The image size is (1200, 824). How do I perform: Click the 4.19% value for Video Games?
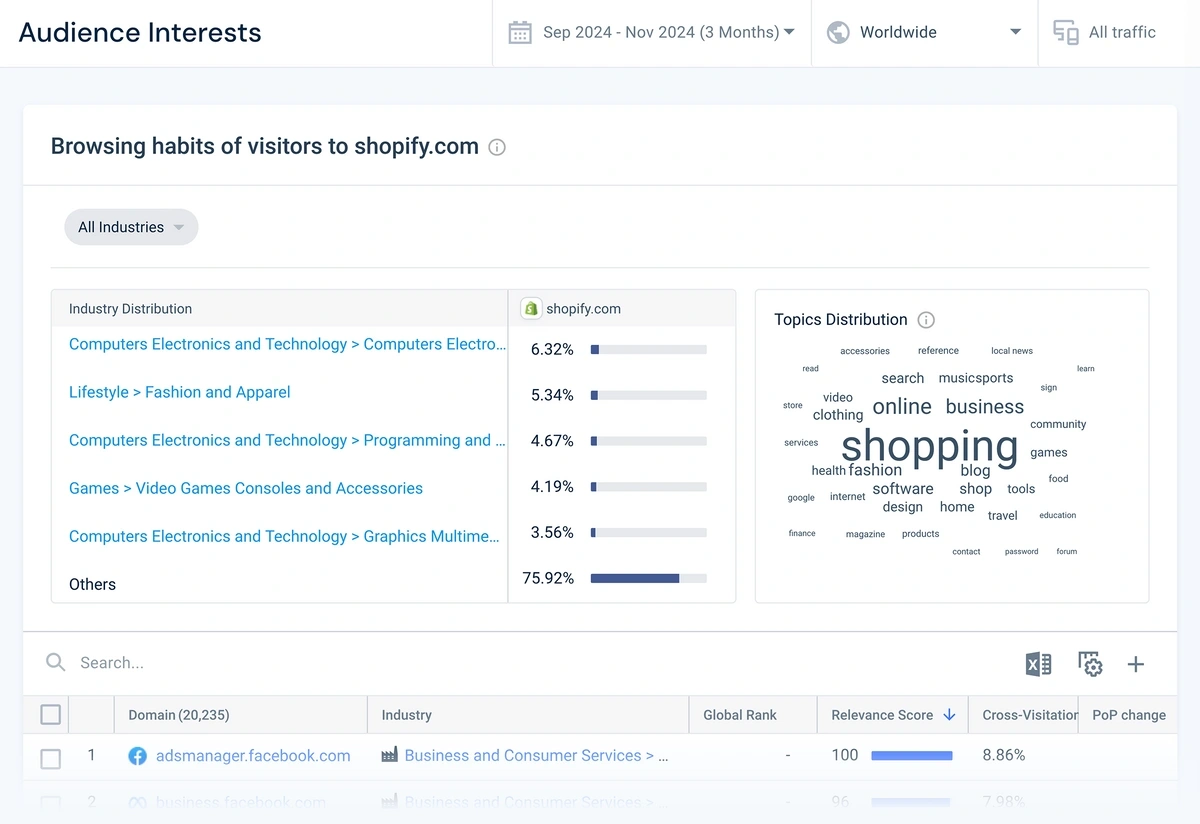pos(552,487)
